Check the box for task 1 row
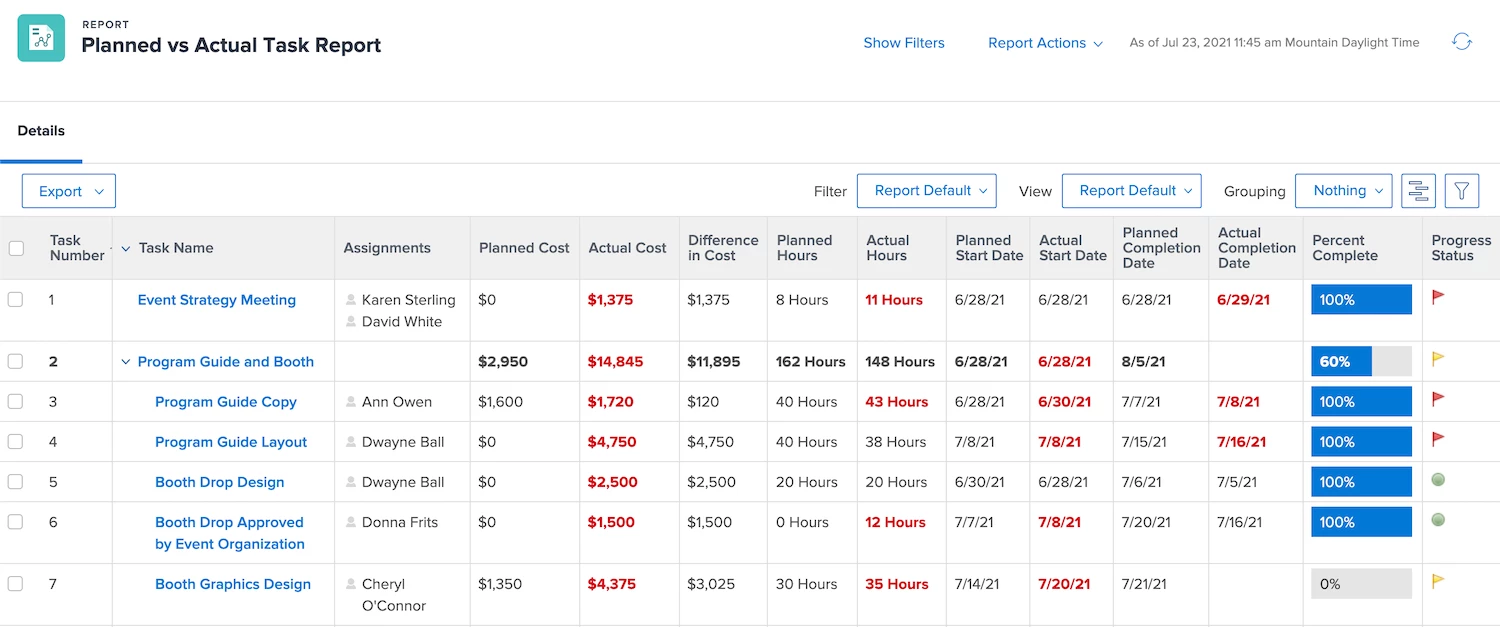Viewport: 1500px width, 627px height. (x=16, y=300)
